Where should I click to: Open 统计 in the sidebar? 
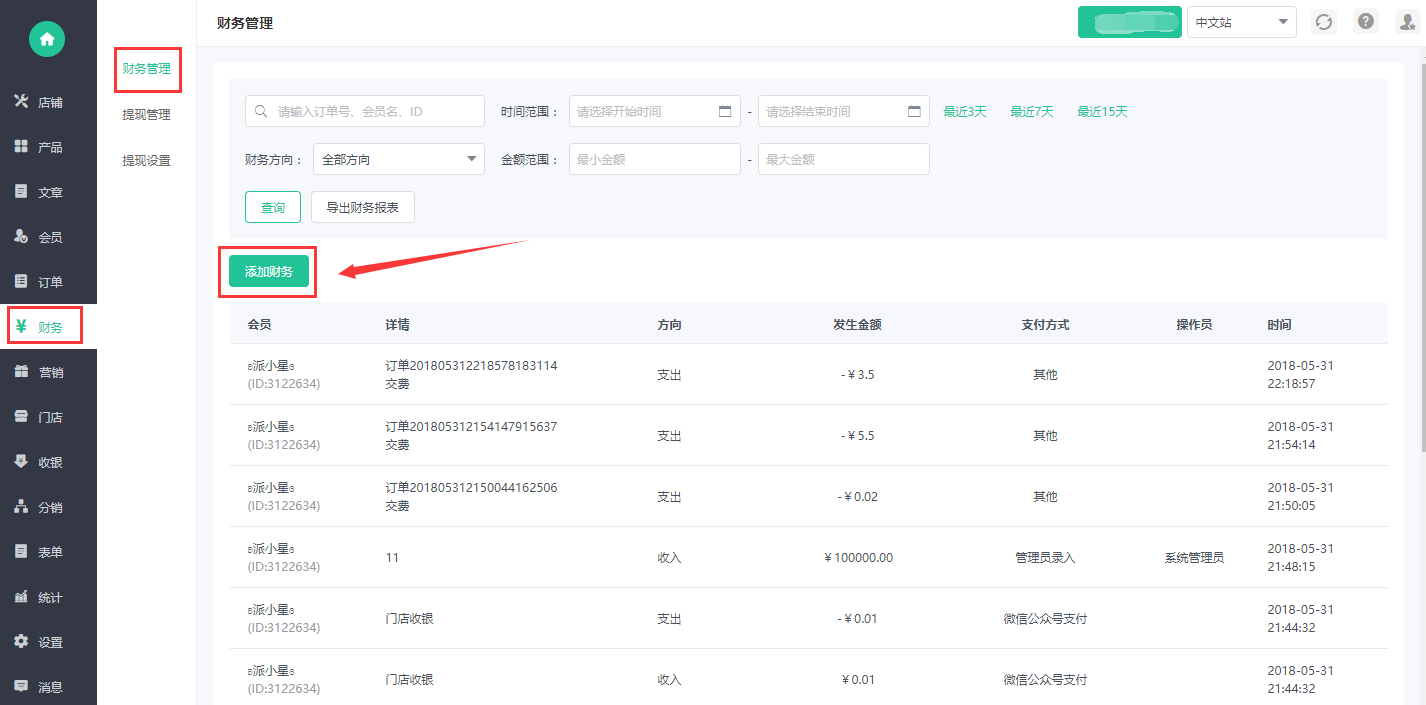(x=48, y=597)
